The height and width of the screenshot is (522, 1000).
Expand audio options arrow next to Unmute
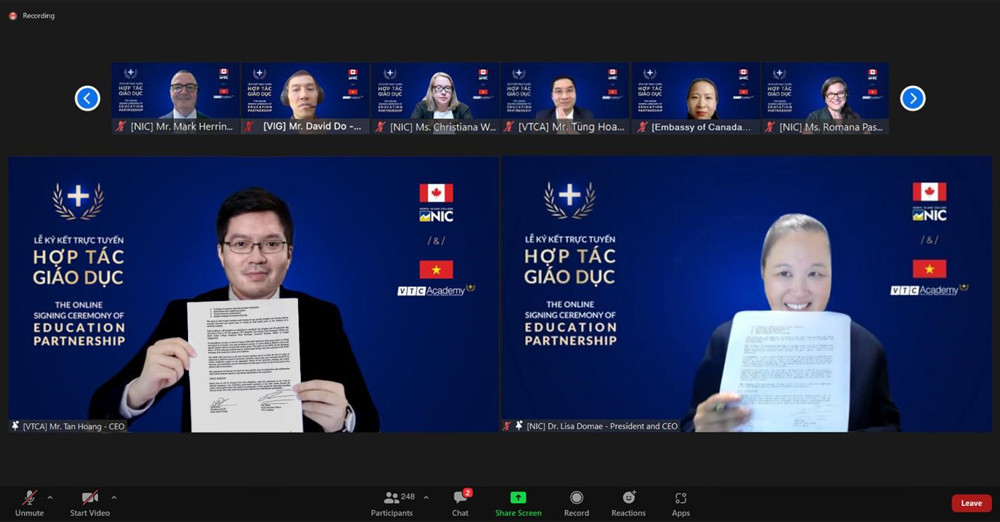click(50, 497)
